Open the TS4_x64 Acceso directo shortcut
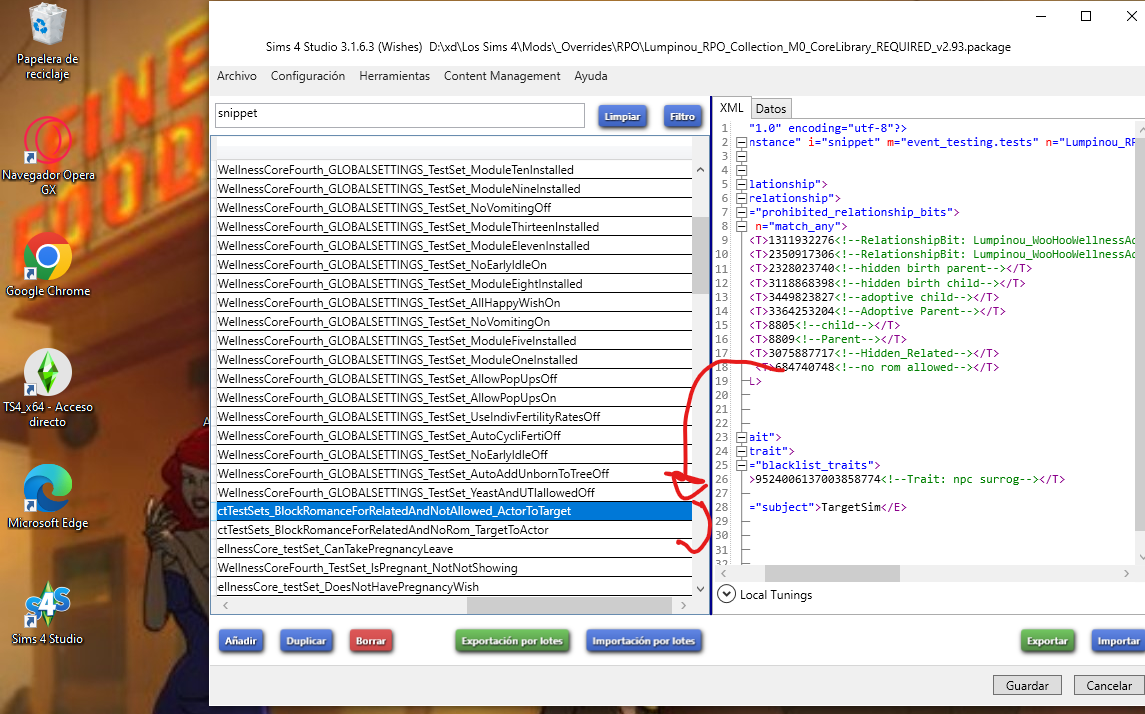 (47, 388)
